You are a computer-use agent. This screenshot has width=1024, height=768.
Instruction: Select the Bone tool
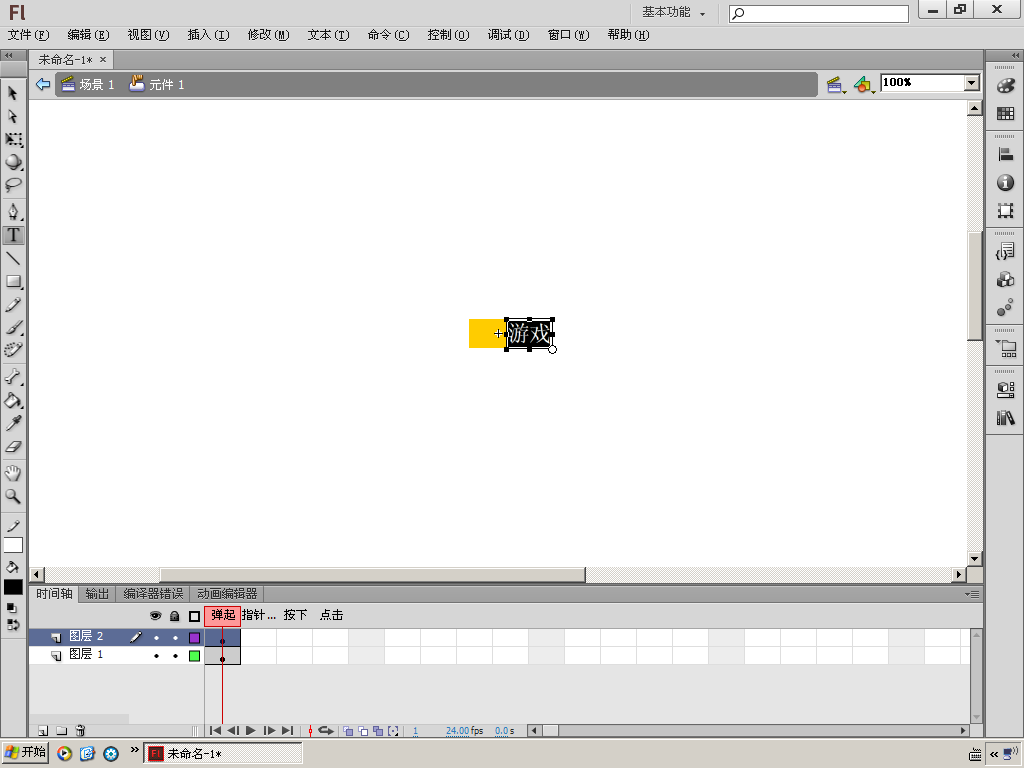pyautogui.click(x=13, y=377)
